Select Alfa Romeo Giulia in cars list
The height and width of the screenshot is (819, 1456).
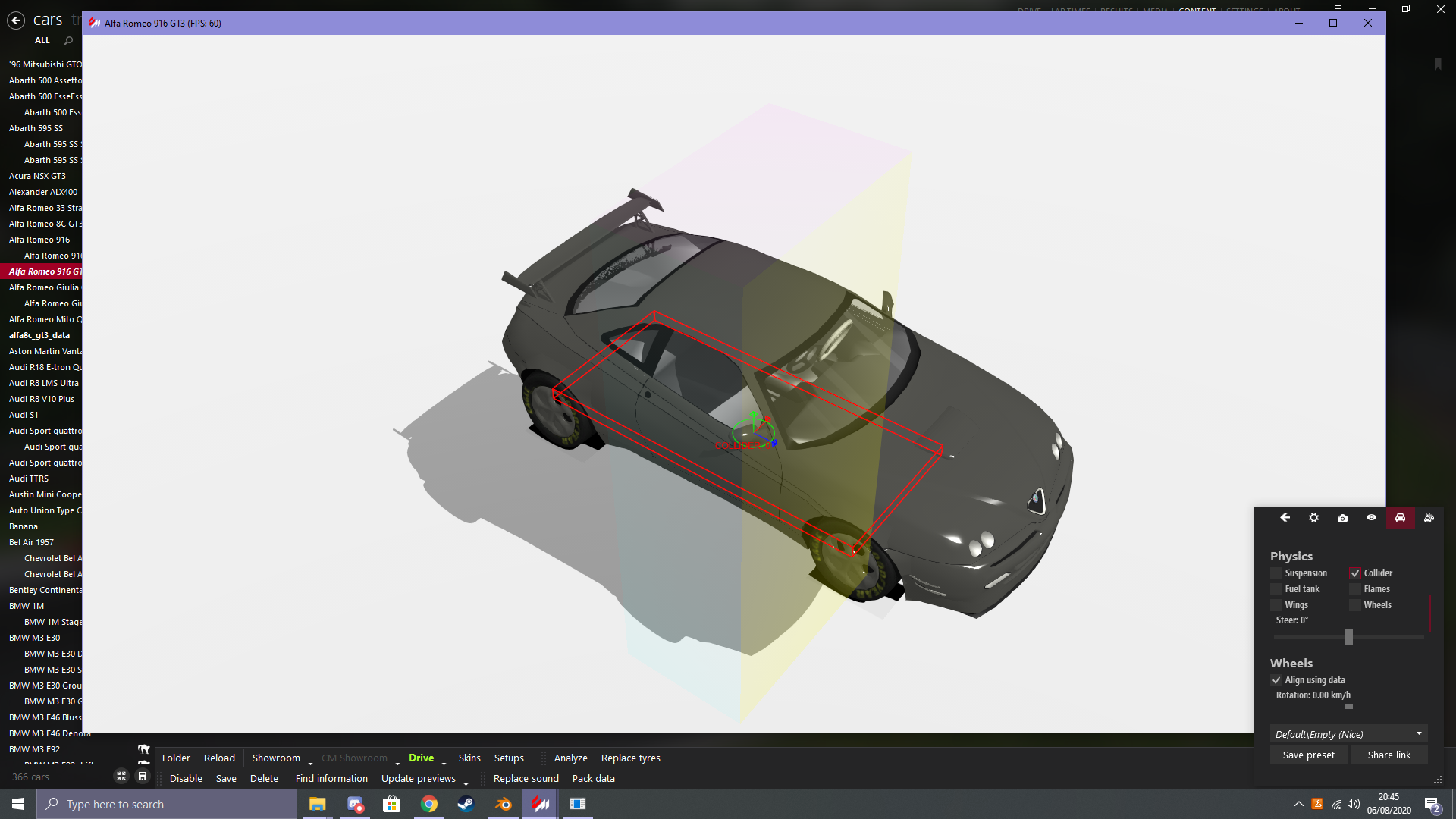tap(44, 287)
